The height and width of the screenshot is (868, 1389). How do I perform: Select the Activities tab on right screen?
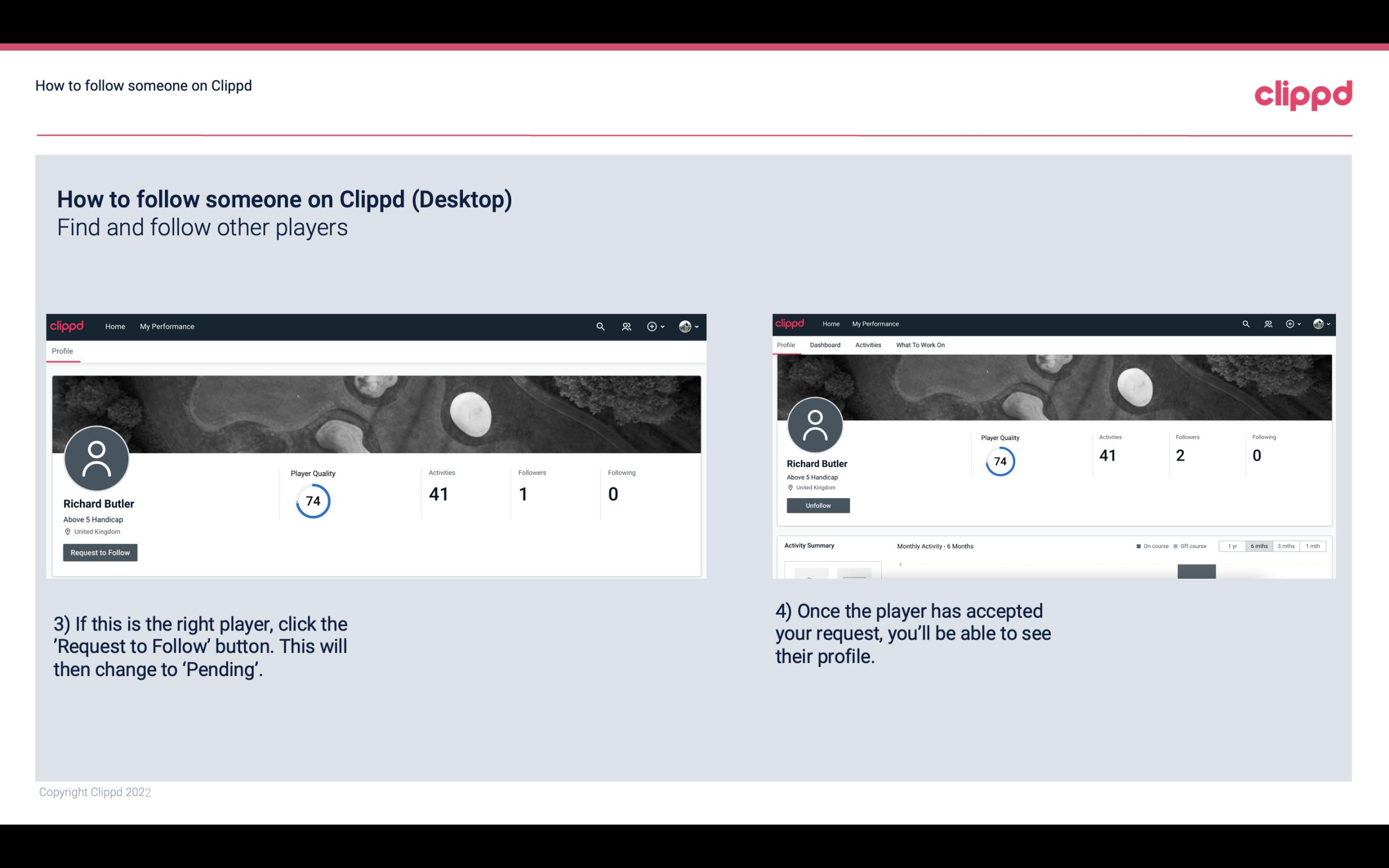tap(866, 345)
